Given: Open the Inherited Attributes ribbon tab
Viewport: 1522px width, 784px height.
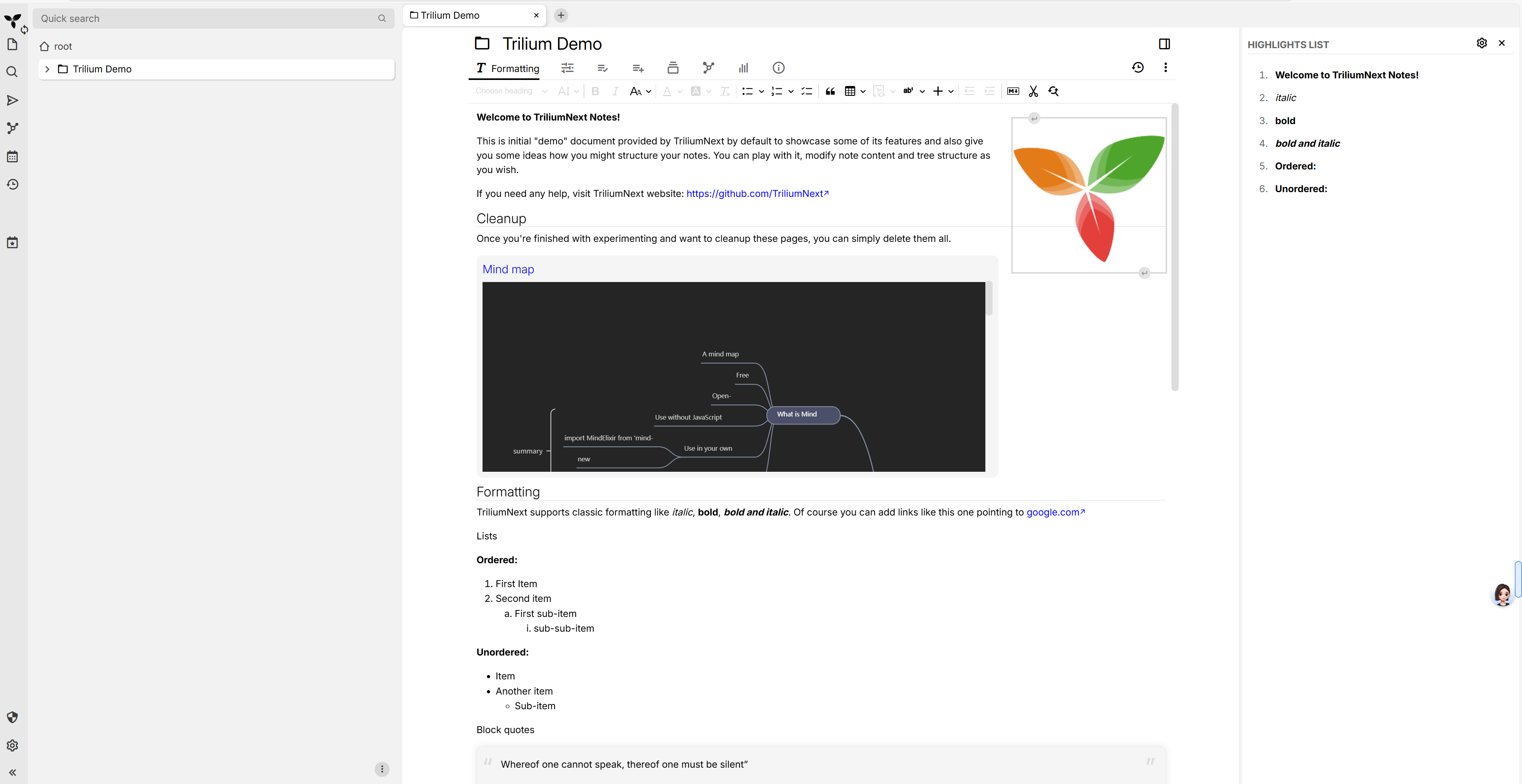Looking at the screenshot, I should (x=638, y=68).
